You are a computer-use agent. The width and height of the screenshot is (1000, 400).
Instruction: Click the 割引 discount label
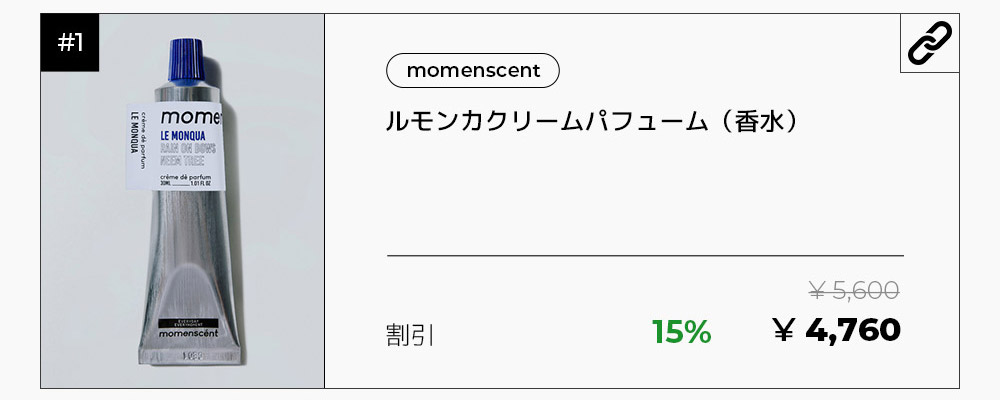(x=410, y=334)
